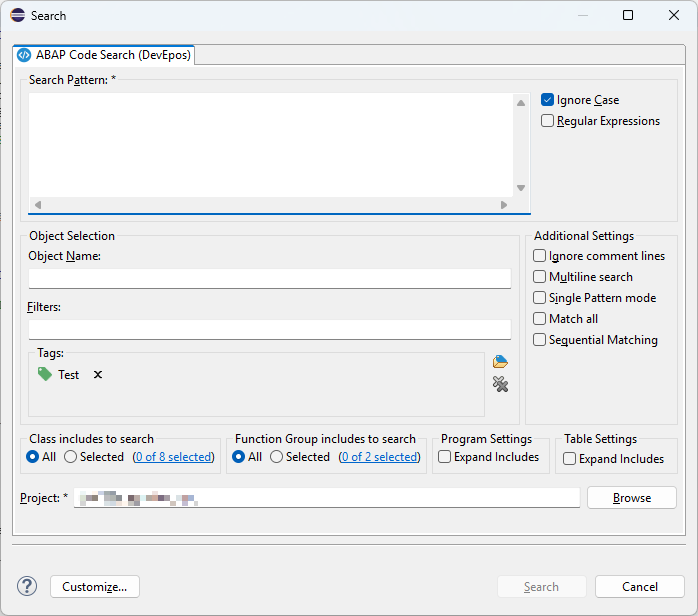Click left scroll arrow of Search Pattern
Viewport: 698px width, 616px height.
[x=38, y=205]
